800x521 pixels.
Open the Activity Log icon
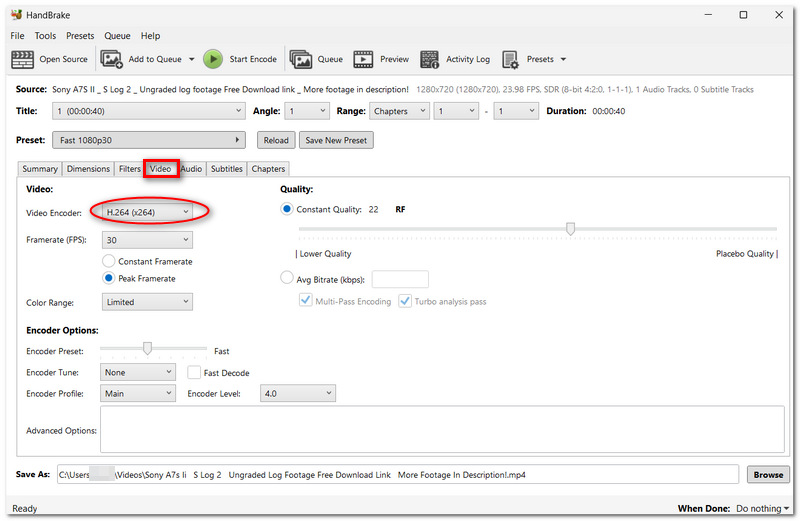pyautogui.click(x=429, y=59)
